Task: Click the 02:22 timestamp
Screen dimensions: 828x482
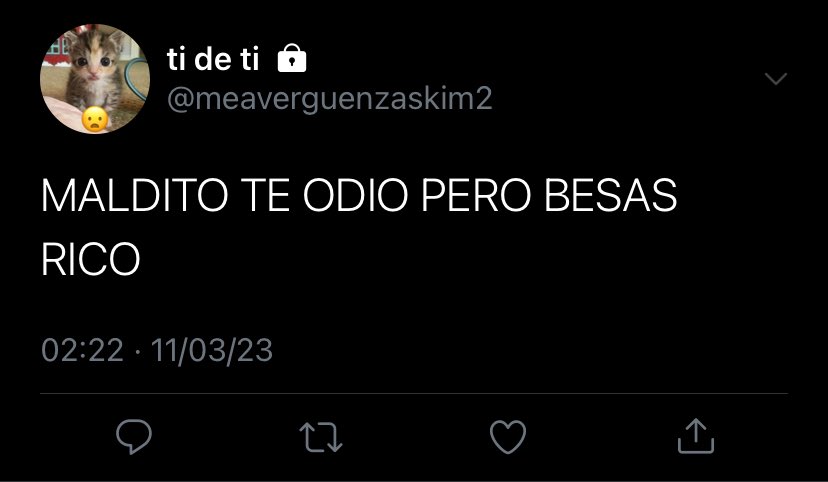Action: pos(82,350)
